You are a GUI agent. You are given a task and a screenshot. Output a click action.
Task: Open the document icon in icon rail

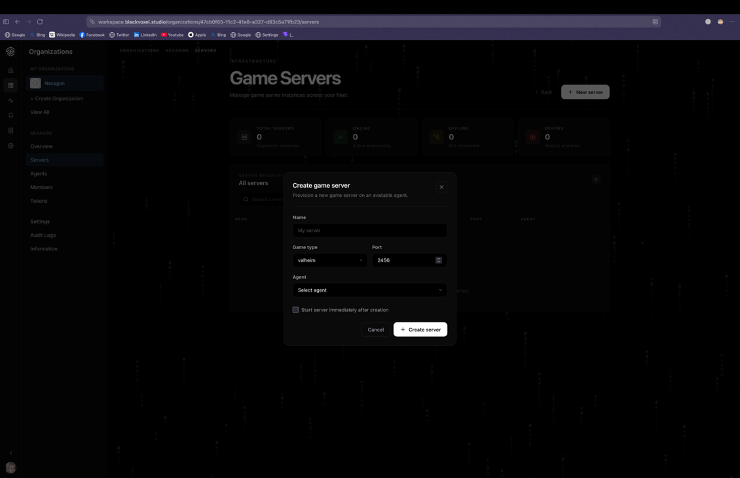10,131
